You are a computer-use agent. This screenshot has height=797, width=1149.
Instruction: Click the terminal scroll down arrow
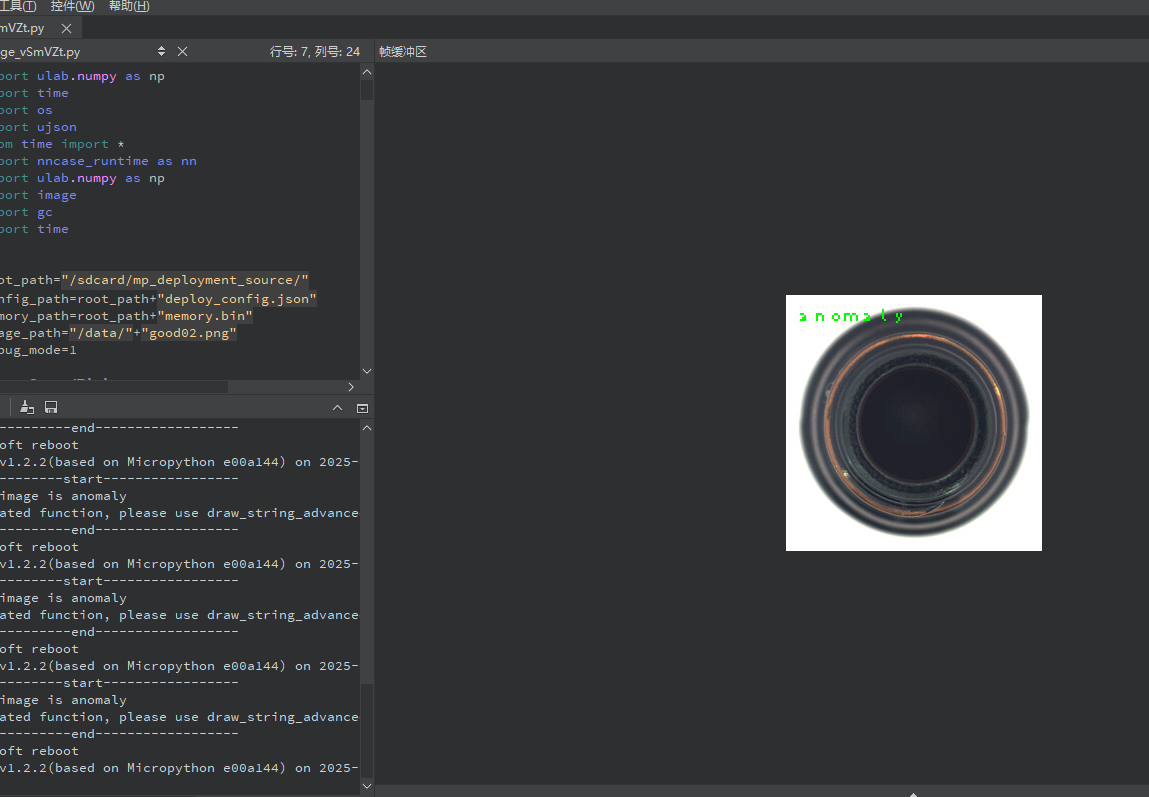pyautogui.click(x=367, y=787)
